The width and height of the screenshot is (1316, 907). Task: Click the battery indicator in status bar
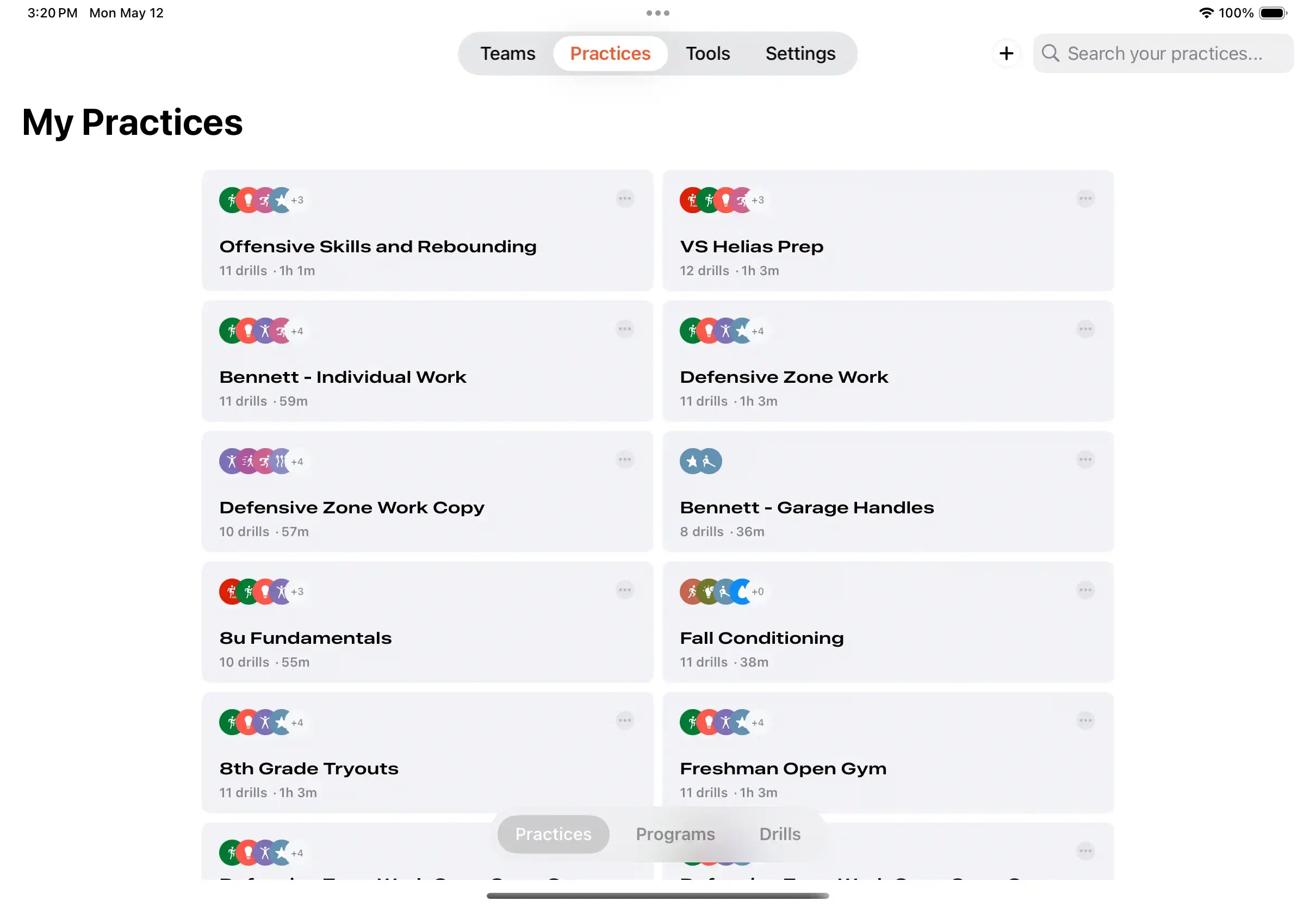(1273, 13)
